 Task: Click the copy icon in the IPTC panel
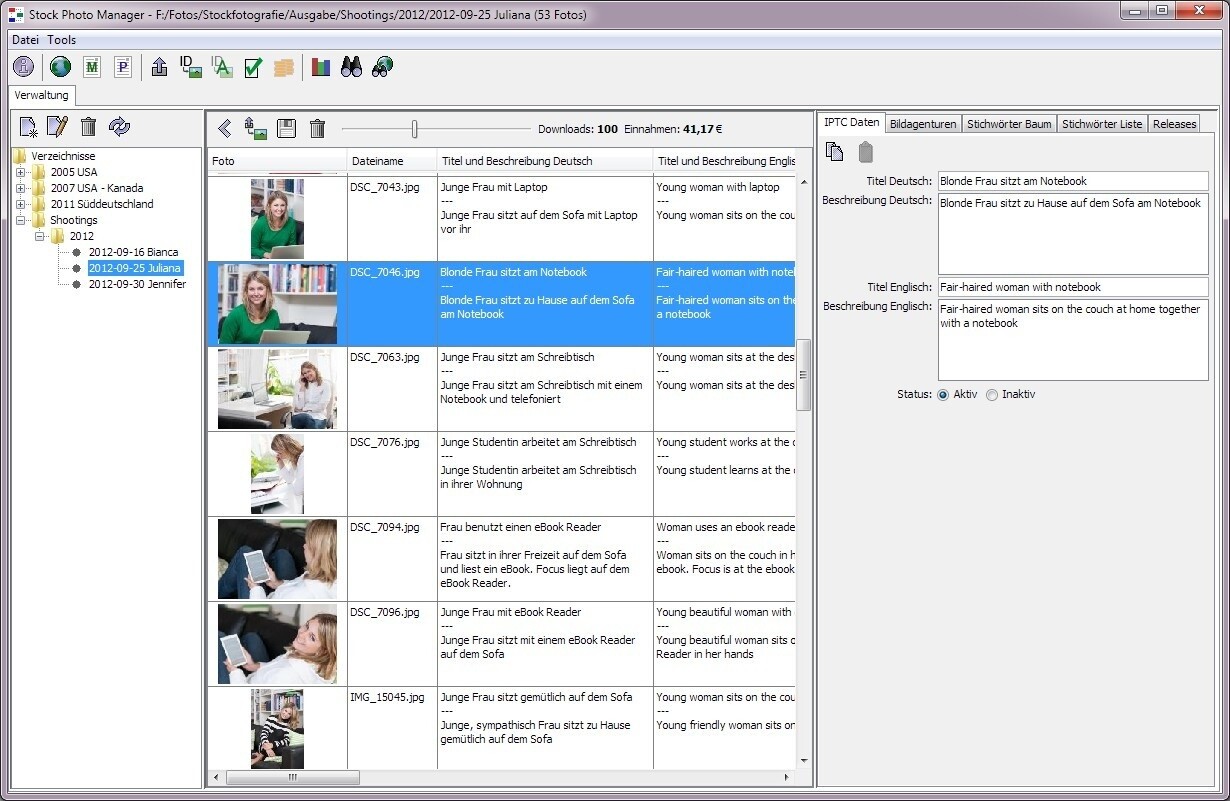pos(835,151)
